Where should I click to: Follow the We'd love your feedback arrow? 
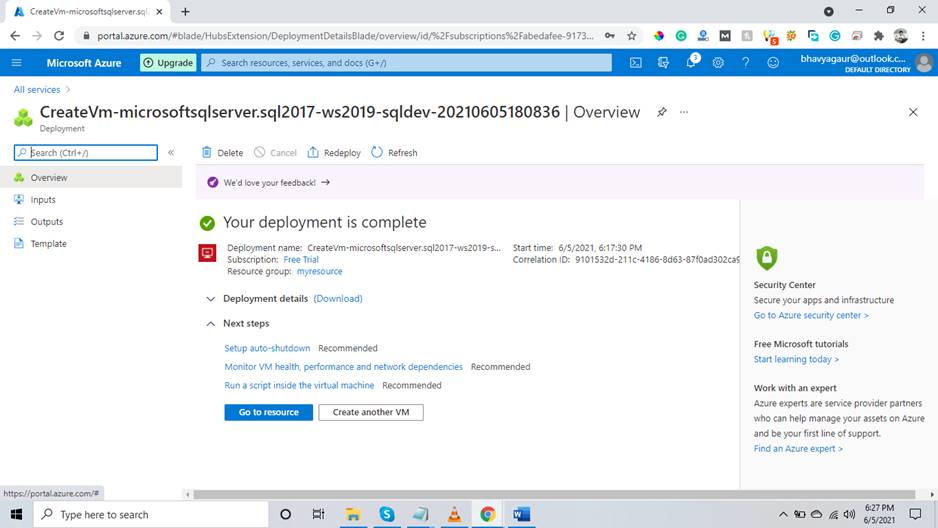point(325,182)
